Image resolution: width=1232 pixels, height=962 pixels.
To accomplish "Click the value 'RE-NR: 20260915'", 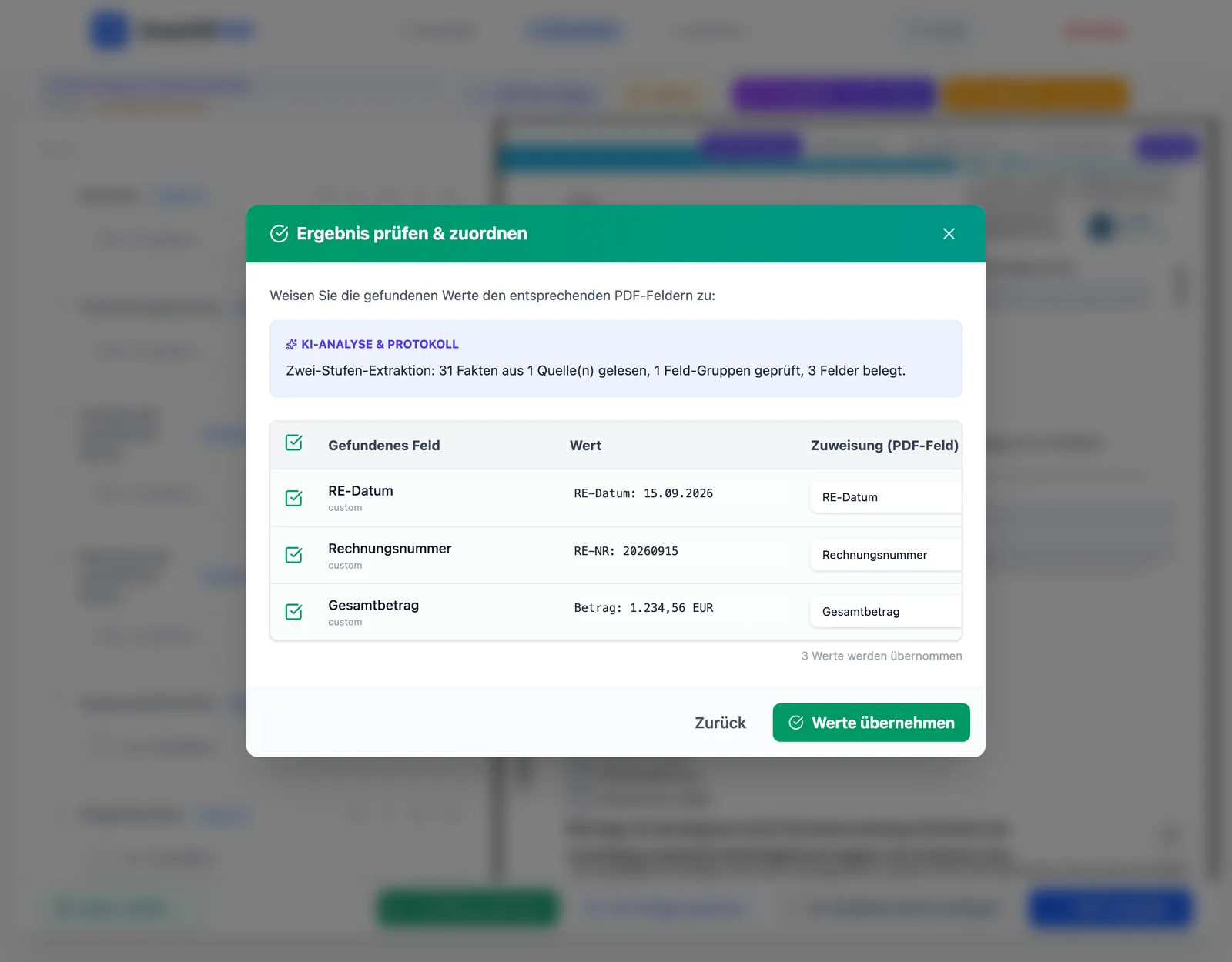I will (x=626, y=551).
